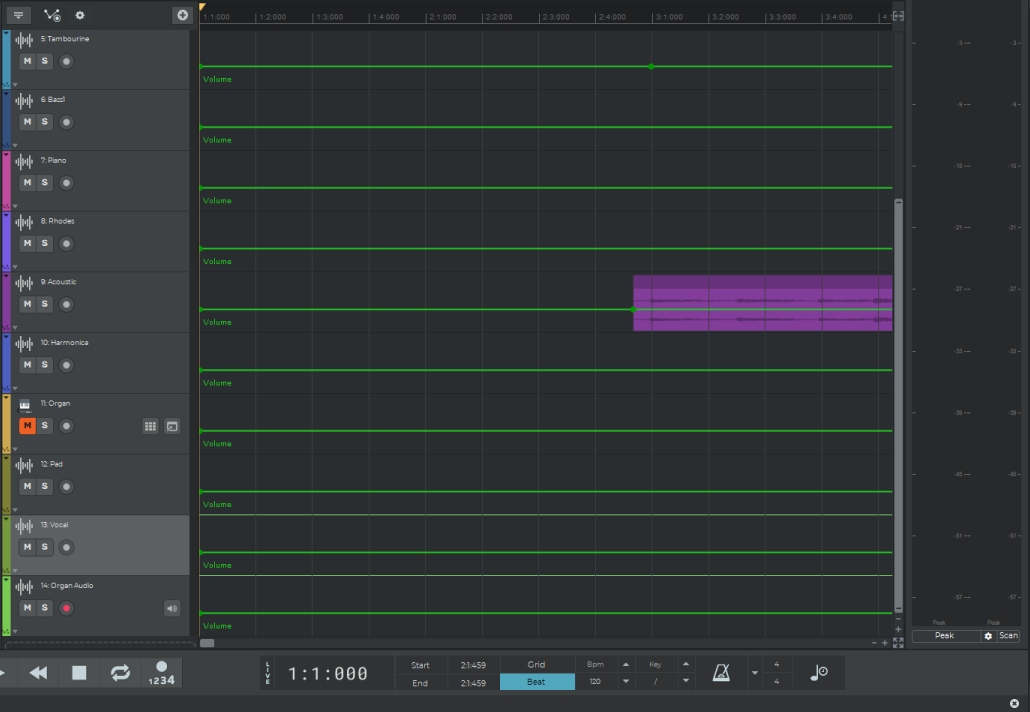Select the Beat snap option
This screenshot has width=1030, height=712.
click(x=537, y=682)
